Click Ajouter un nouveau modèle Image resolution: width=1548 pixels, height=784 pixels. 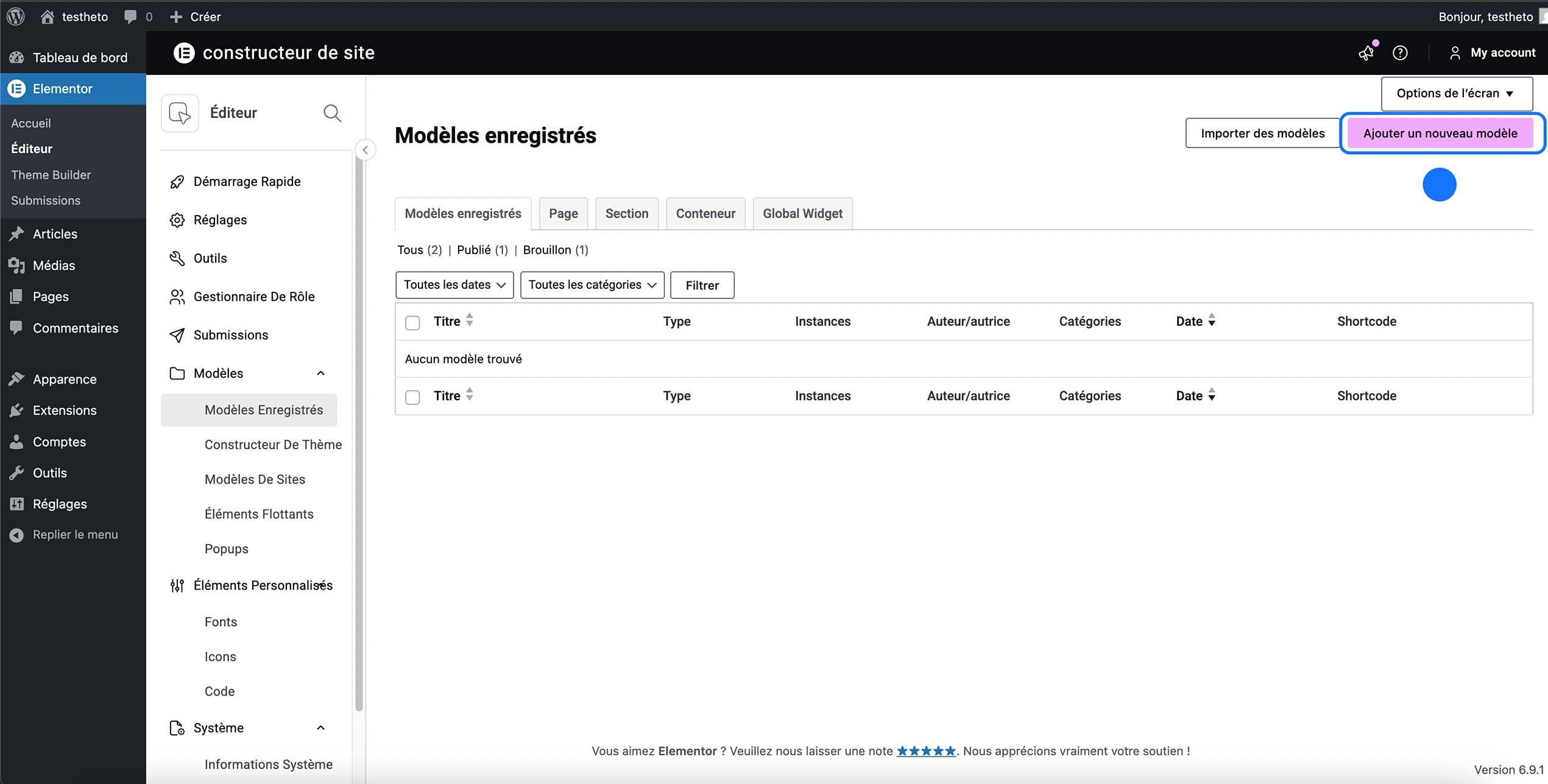click(x=1441, y=133)
